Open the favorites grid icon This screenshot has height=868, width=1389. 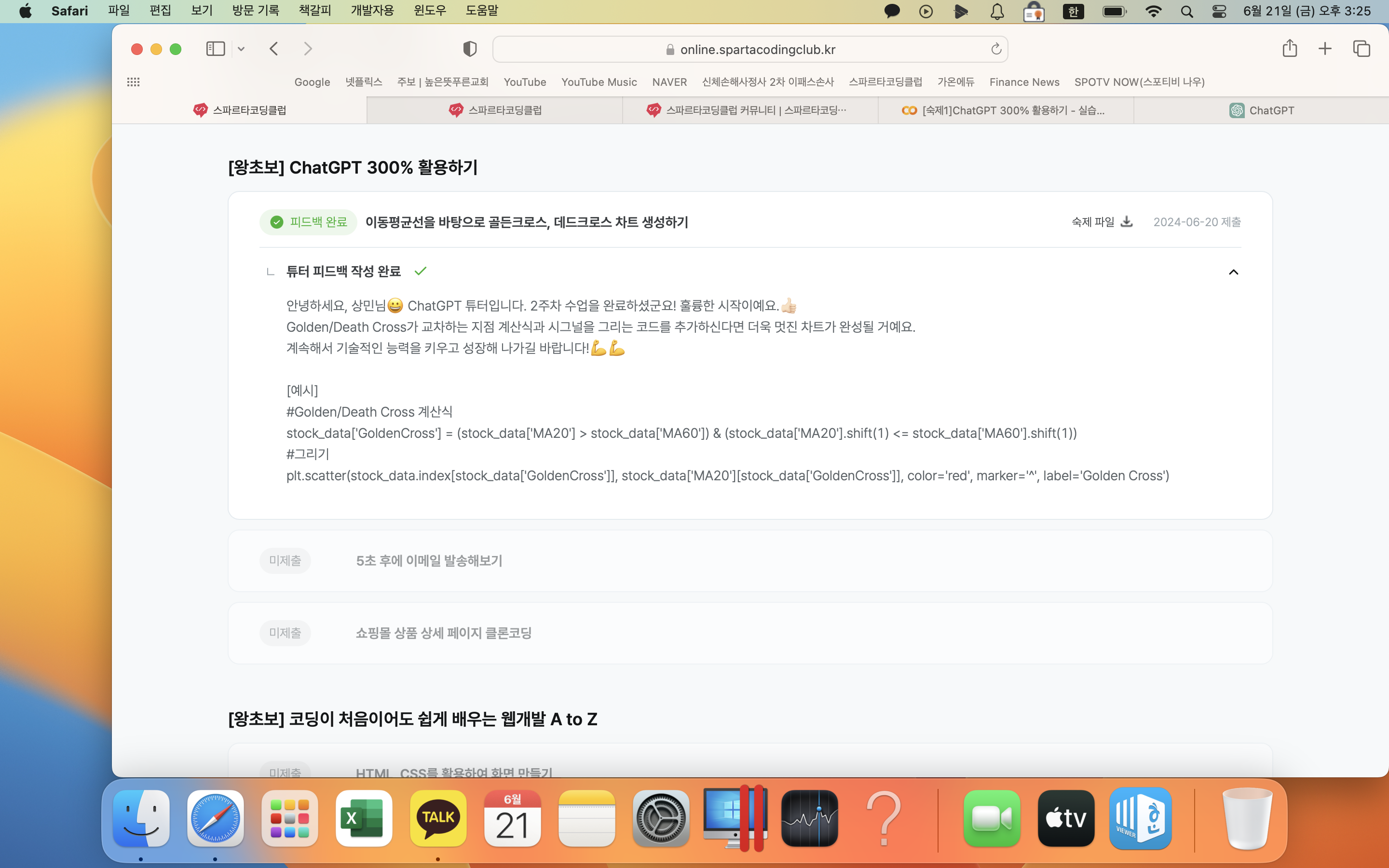coord(133,82)
